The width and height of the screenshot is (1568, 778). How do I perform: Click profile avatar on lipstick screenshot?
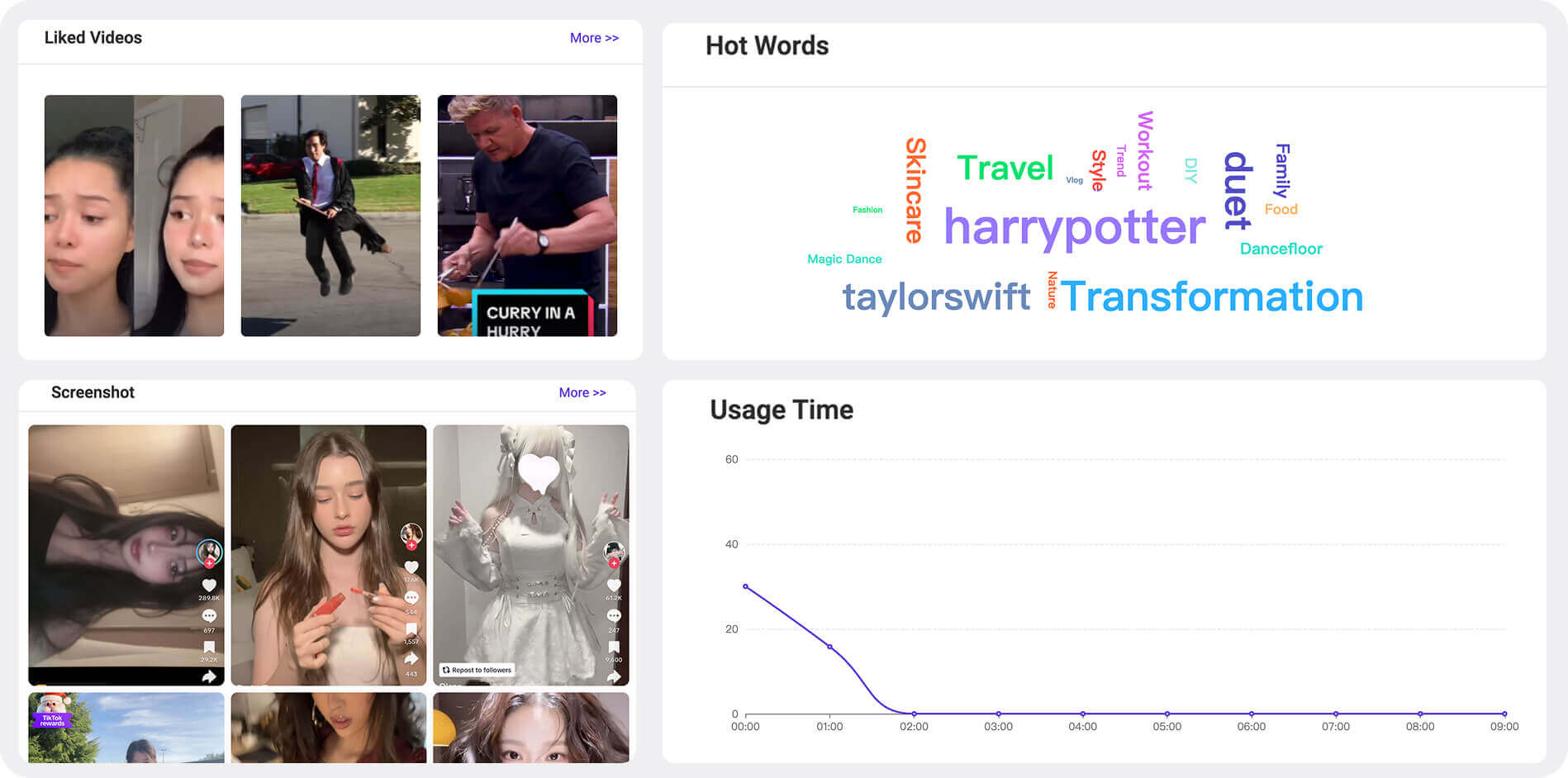411,534
